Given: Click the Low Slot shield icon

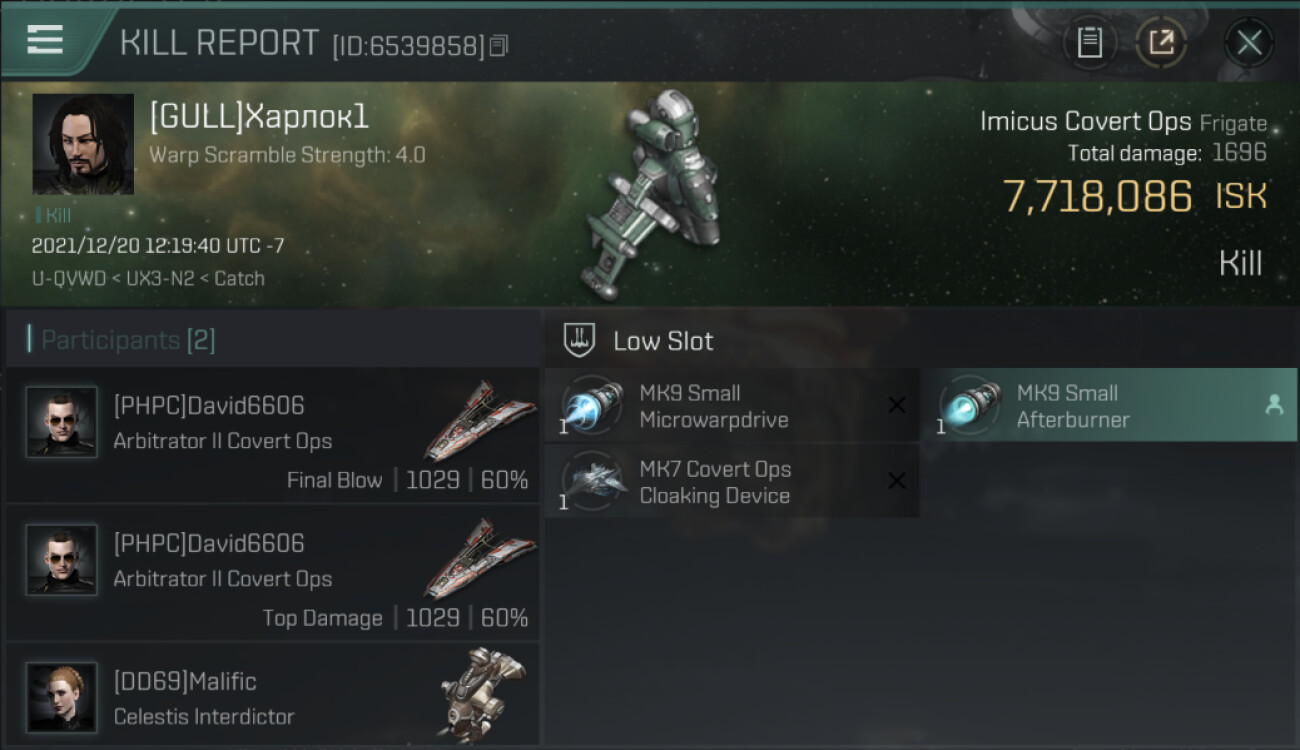Looking at the screenshot, I should pyautogui.click(x=580, y=340).
